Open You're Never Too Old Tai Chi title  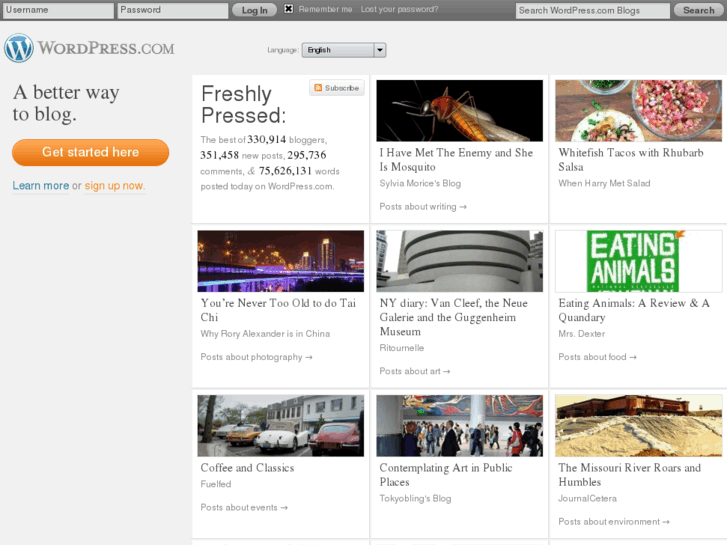pyautogui.click(x=278, y=310)
